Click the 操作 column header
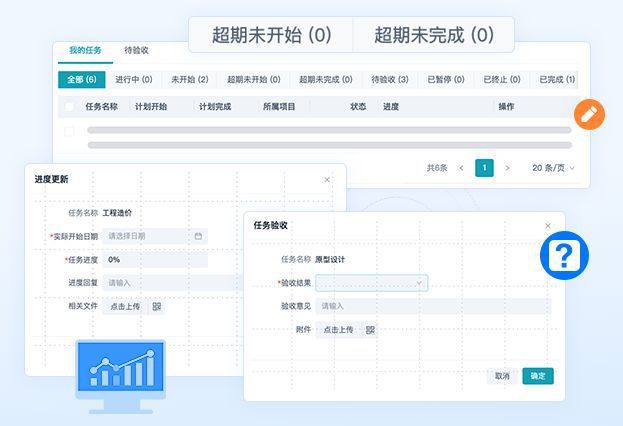Viewport: 623px width, 426px height. point(507,106)
